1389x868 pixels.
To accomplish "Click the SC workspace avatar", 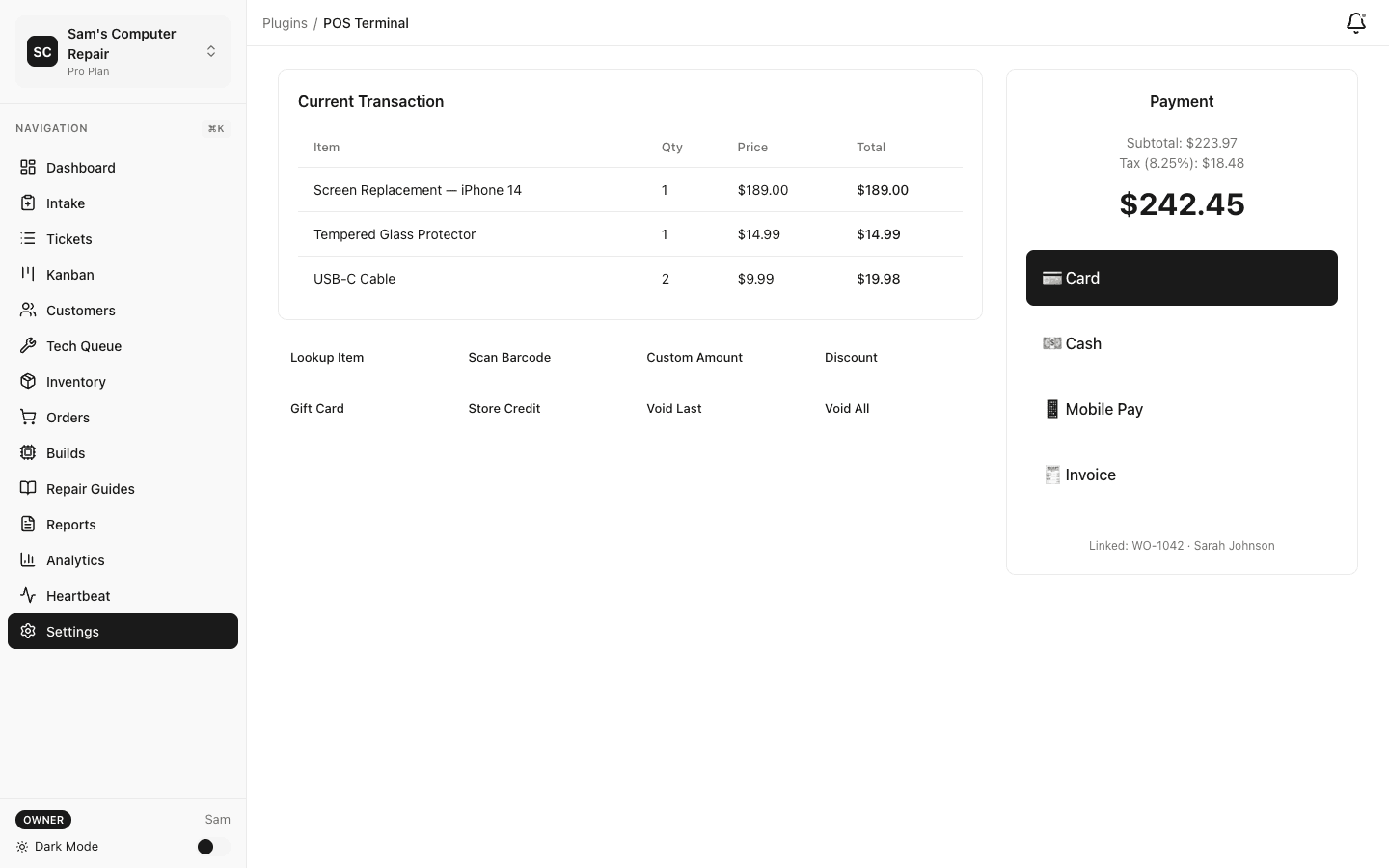I will [41, 51].
